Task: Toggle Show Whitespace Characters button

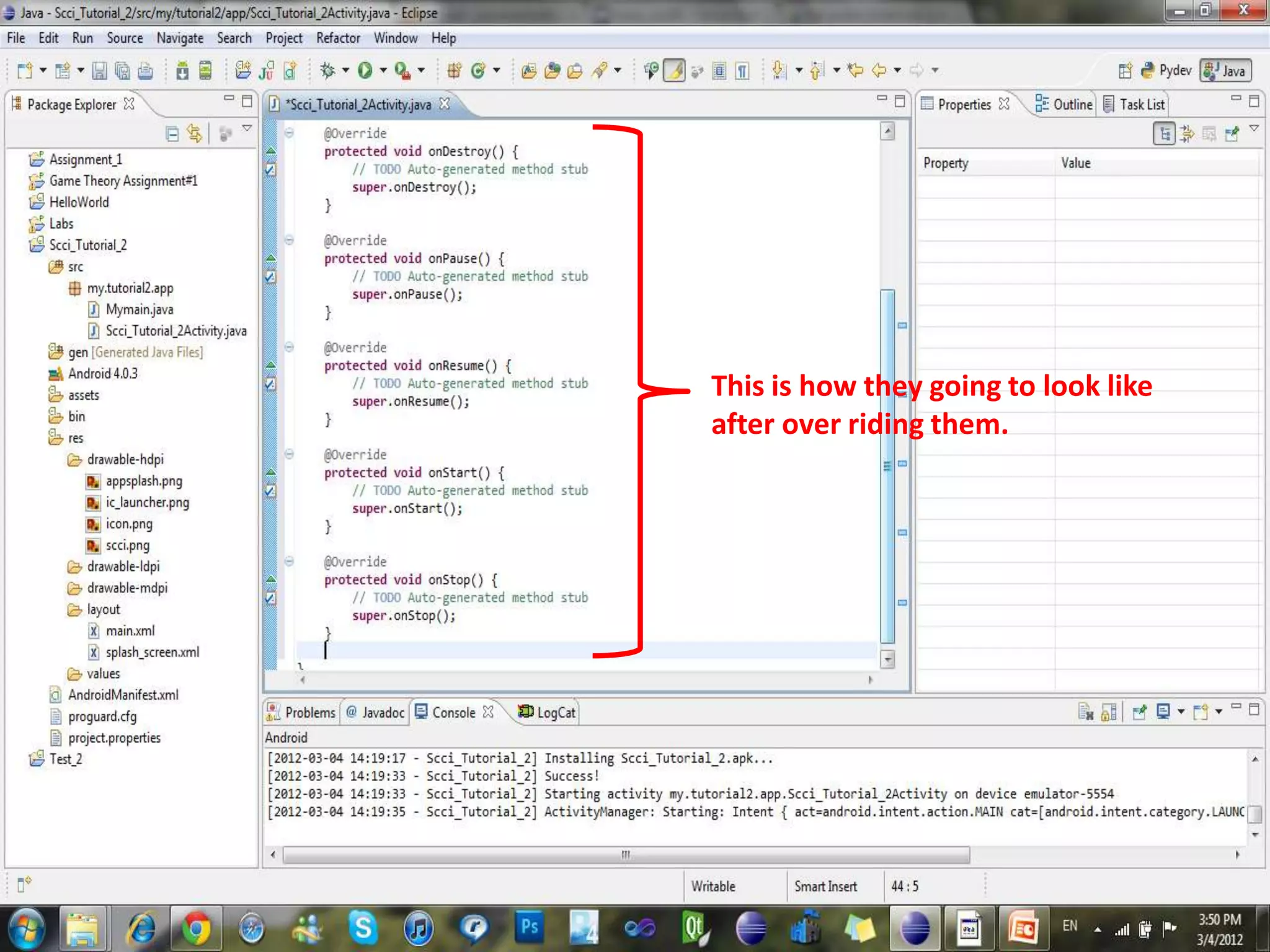Action: [x=742, y=71]
